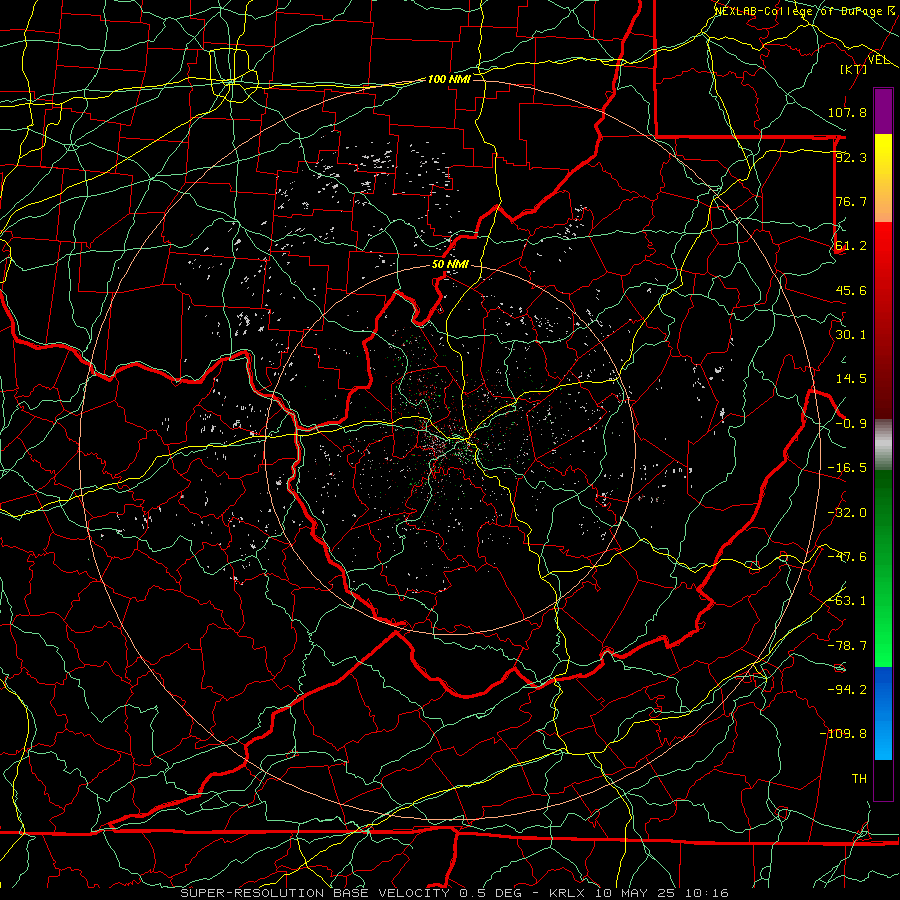This screenshot has height=900, width=900.
Task: Click the SUPER-RESOLUTION BASE VELOCITY caption text
Action: (315, 893)
